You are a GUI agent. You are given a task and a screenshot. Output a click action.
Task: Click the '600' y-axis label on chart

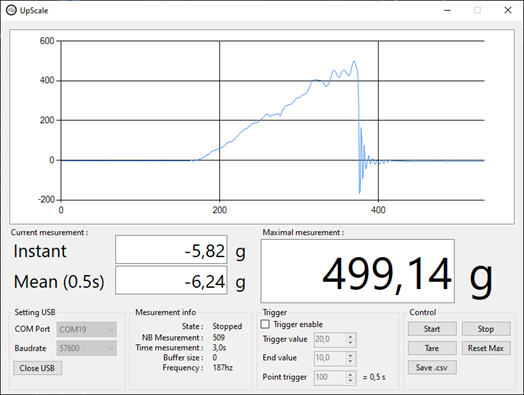click(47, 41)
